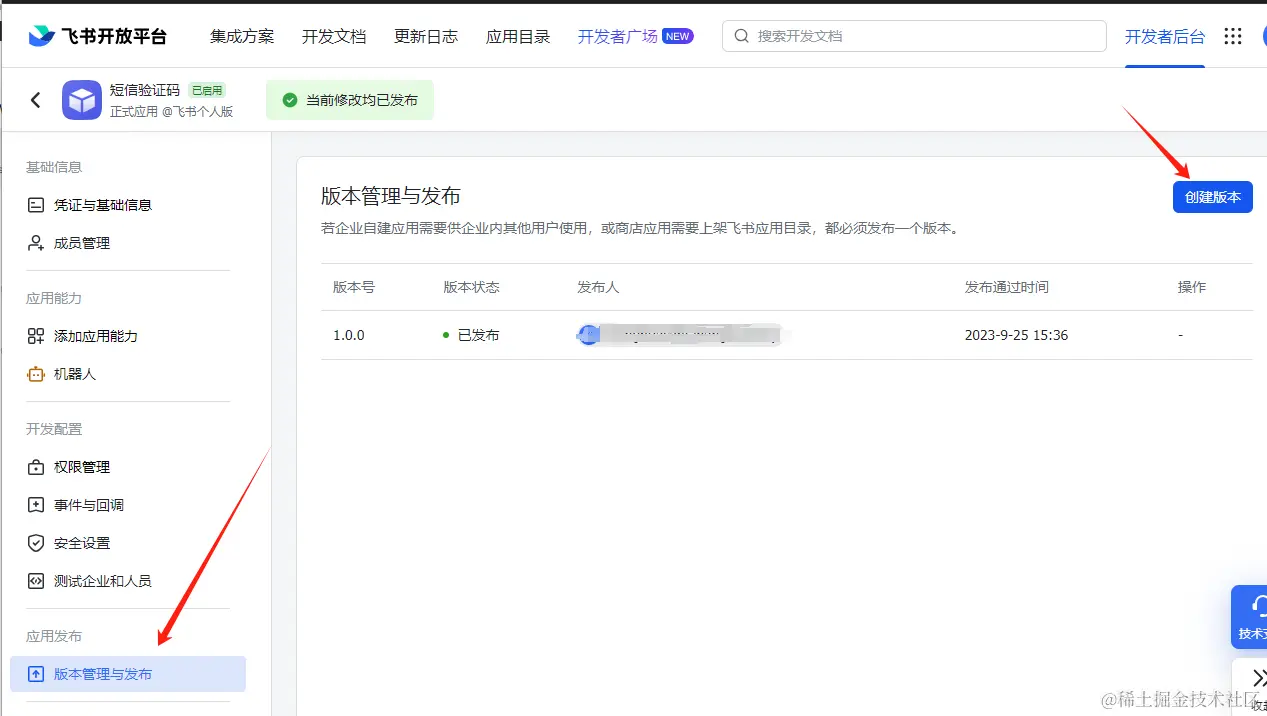Open the apps grid icon beside 开发者后台
This screenshot has width=1267, height=716.
1233,36
